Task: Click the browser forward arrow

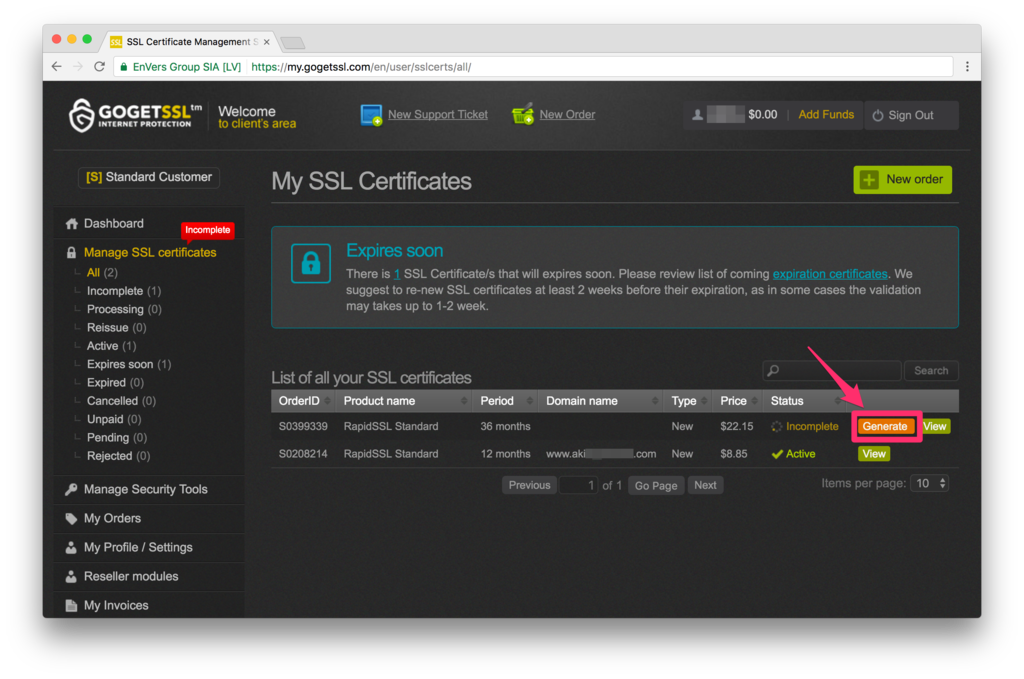Action: click(78, 67)
